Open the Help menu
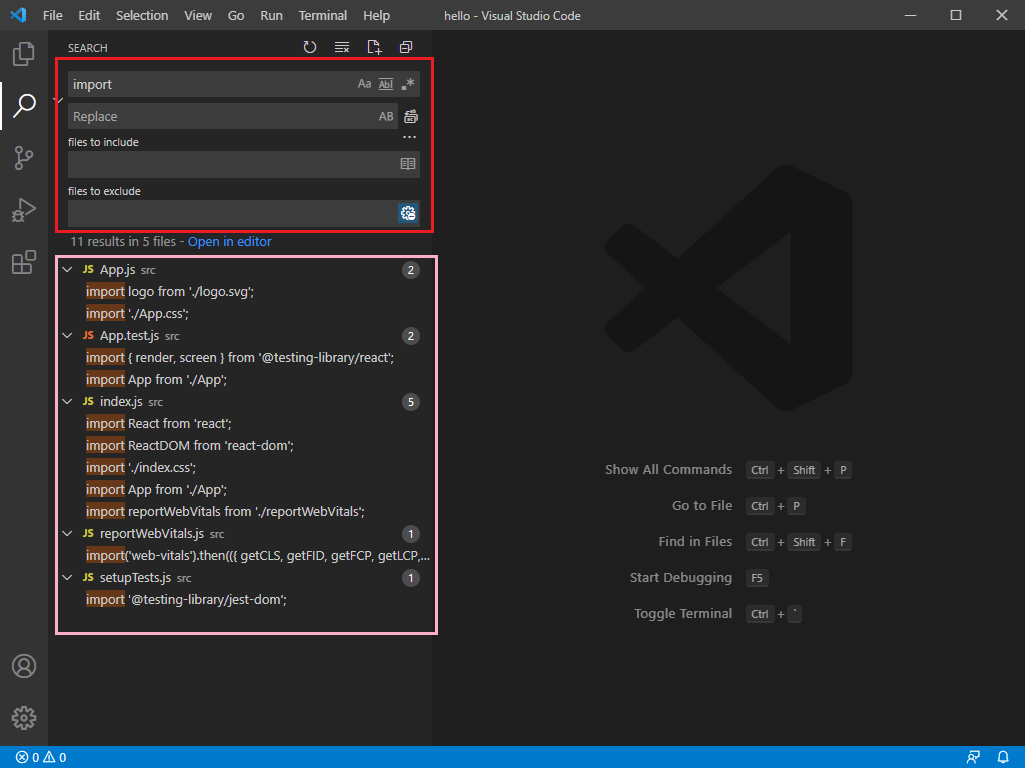The image size is (1025, 768). [x=376, y=15]
